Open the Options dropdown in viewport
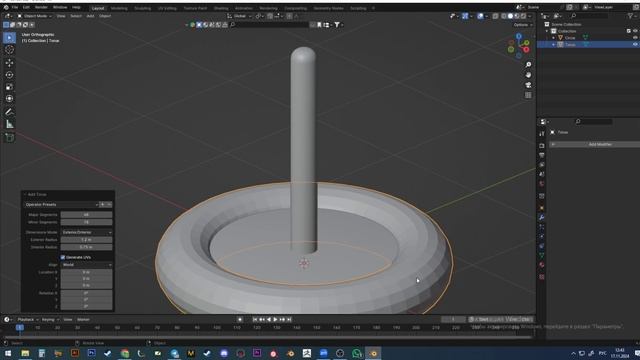This screenshot has width=640, height=360. pos(522,25)
